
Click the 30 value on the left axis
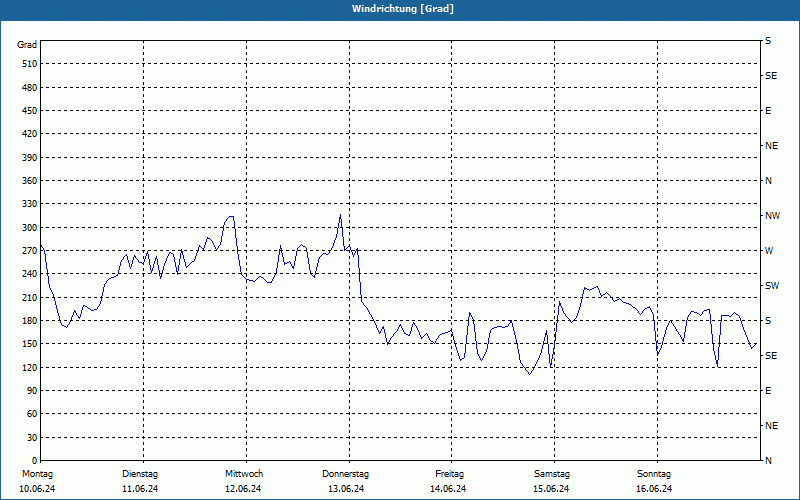(32, 437)
